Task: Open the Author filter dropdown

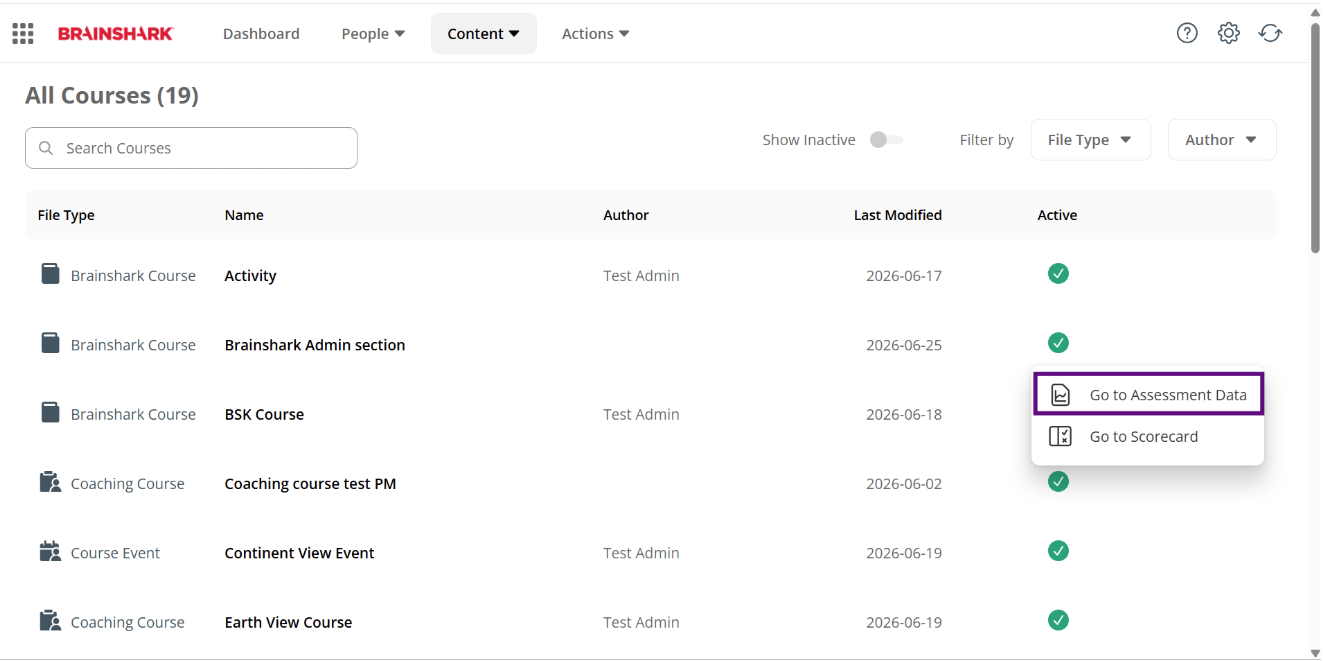Action: (1222, 140)
